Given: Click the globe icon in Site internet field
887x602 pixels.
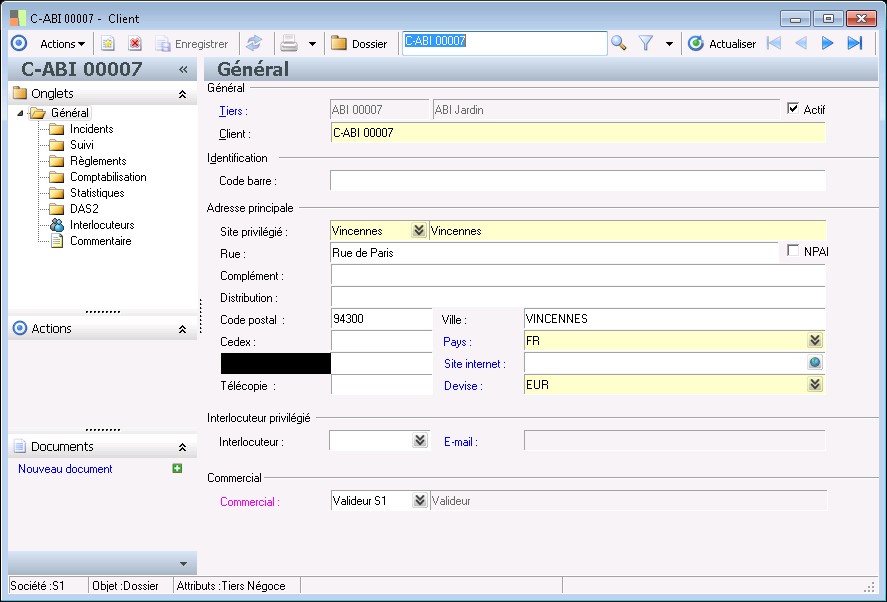Looking at the screenshot, I should click(815, 364).
